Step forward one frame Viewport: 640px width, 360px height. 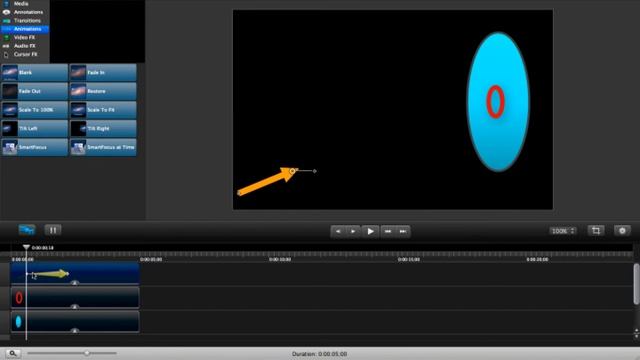(353, 231)
